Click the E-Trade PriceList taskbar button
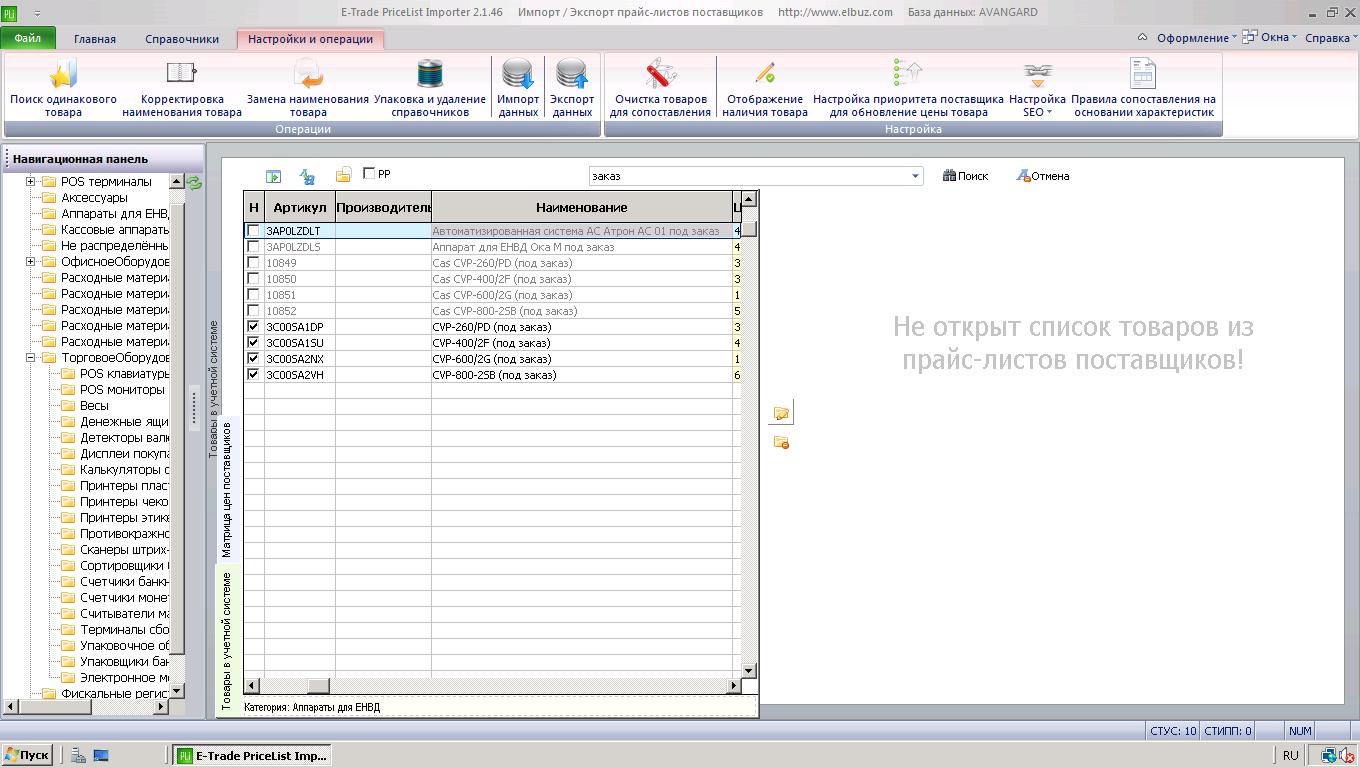 pyautogui.click(x=252, y=756)
